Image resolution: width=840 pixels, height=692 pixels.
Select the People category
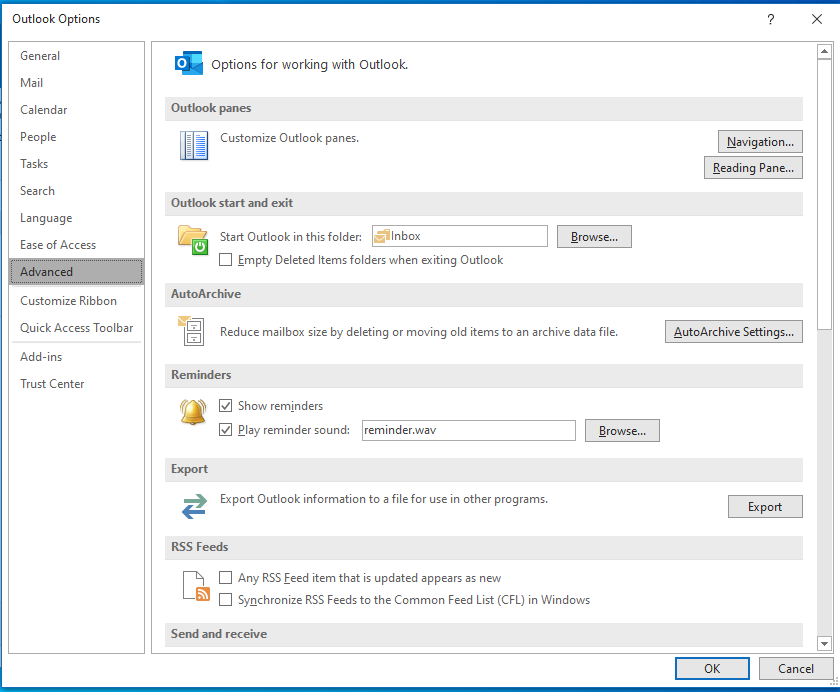click(76, 137)
